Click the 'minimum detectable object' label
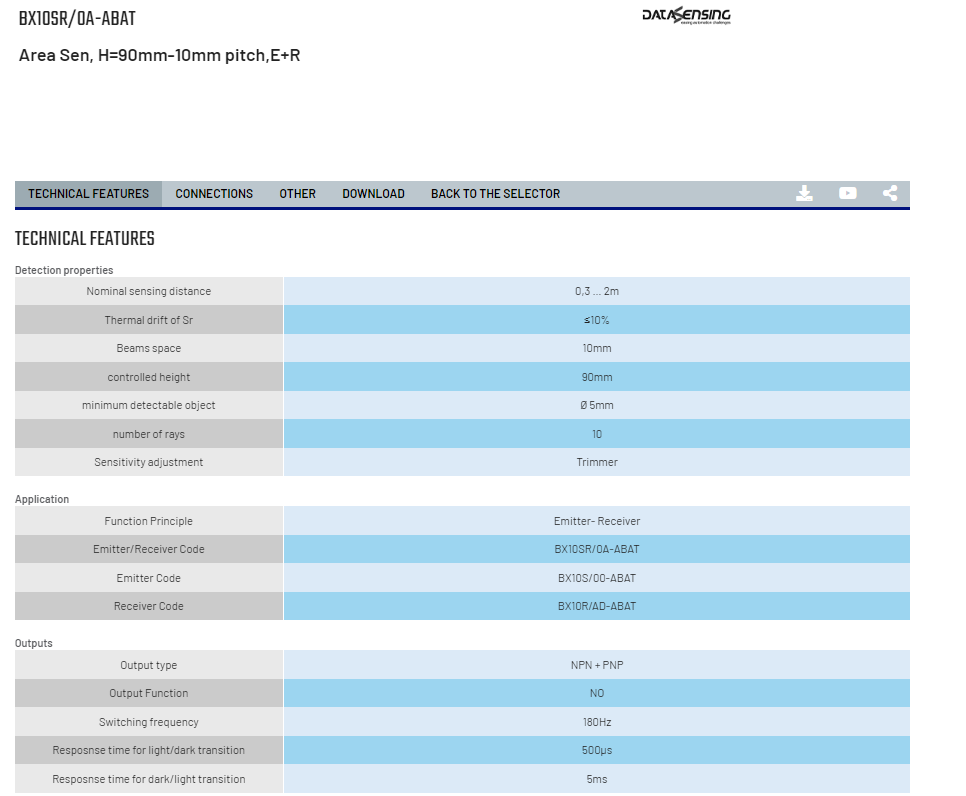This screenshot has width=966, height=796. click(x=148, y=405)
